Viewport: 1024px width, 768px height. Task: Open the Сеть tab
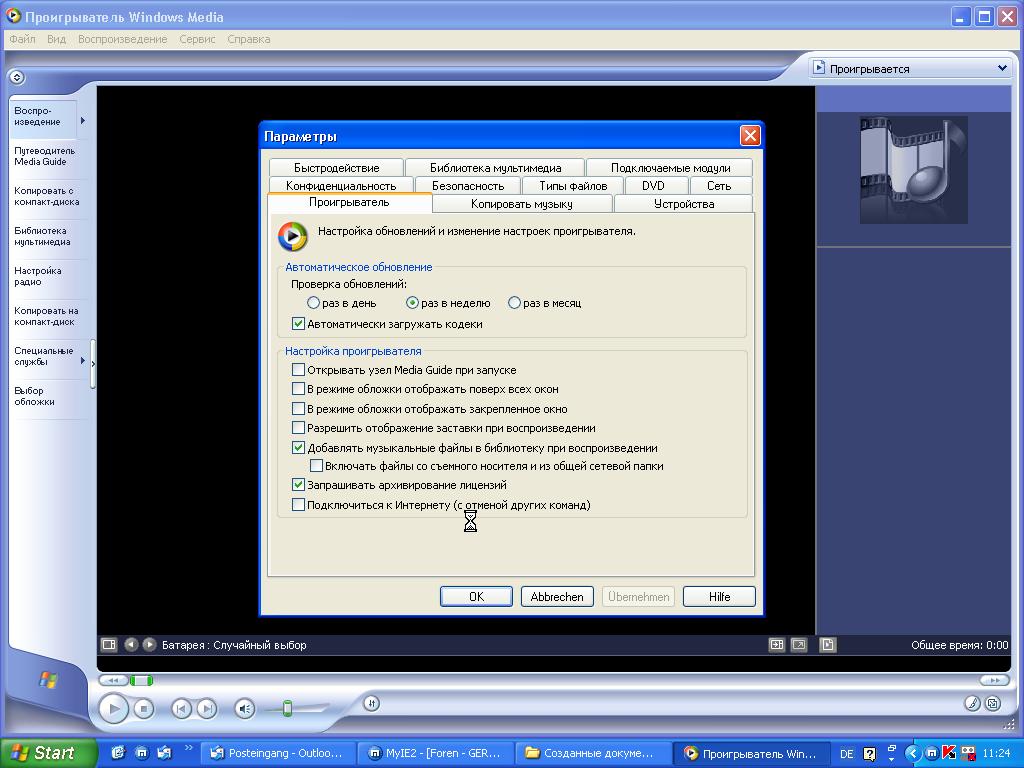click(719, 185)
